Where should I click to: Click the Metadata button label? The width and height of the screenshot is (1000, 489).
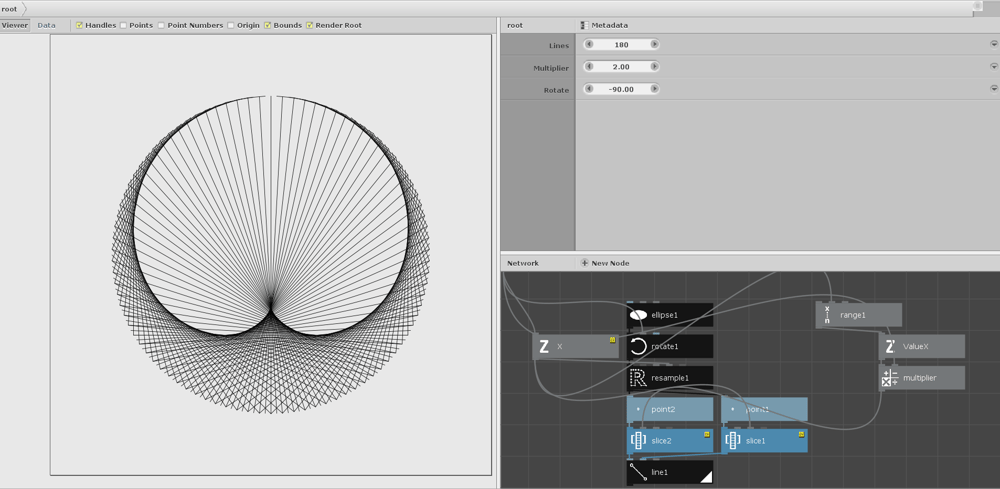[x=609, y=26]
